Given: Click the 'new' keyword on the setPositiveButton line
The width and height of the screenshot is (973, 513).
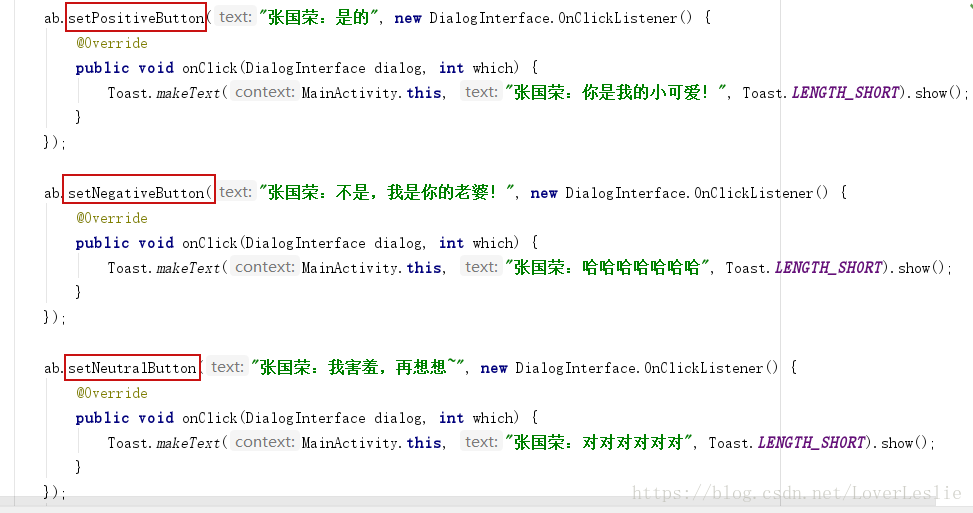Looking at the screenshot, I should pos(408,19).
